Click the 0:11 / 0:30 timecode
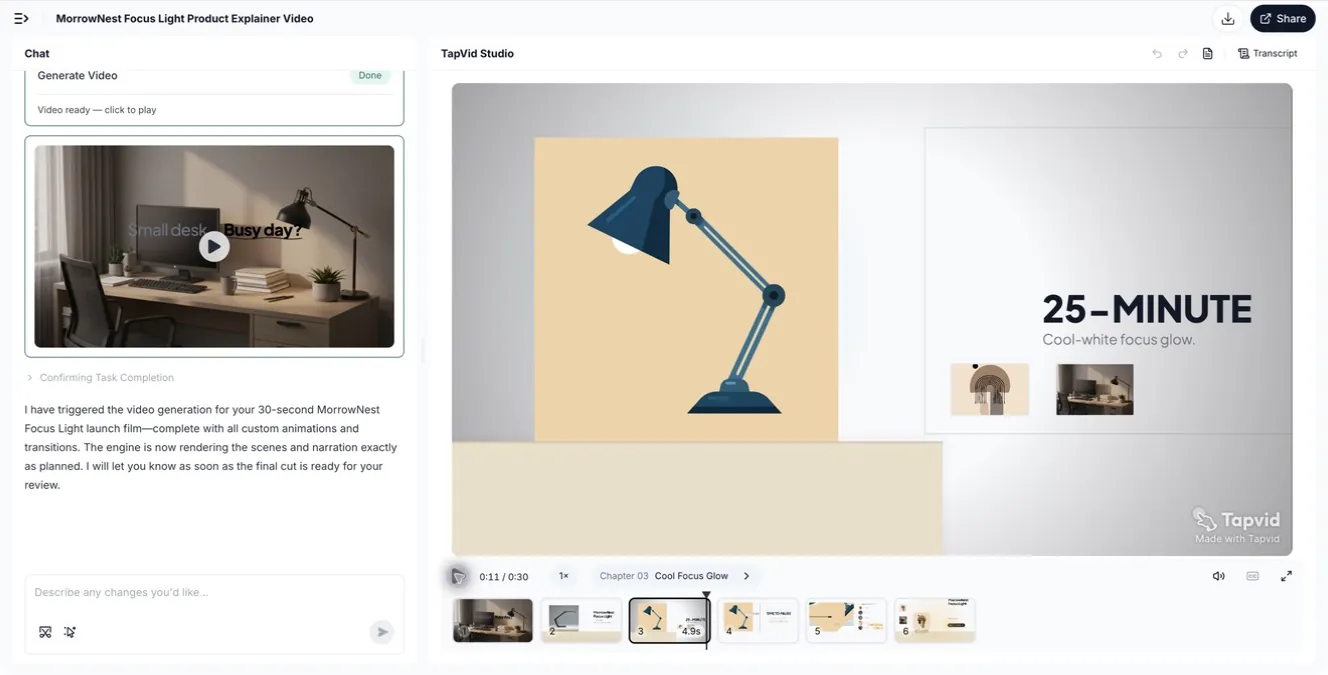This screenshot has height=675, width=1328. point(504,577)
